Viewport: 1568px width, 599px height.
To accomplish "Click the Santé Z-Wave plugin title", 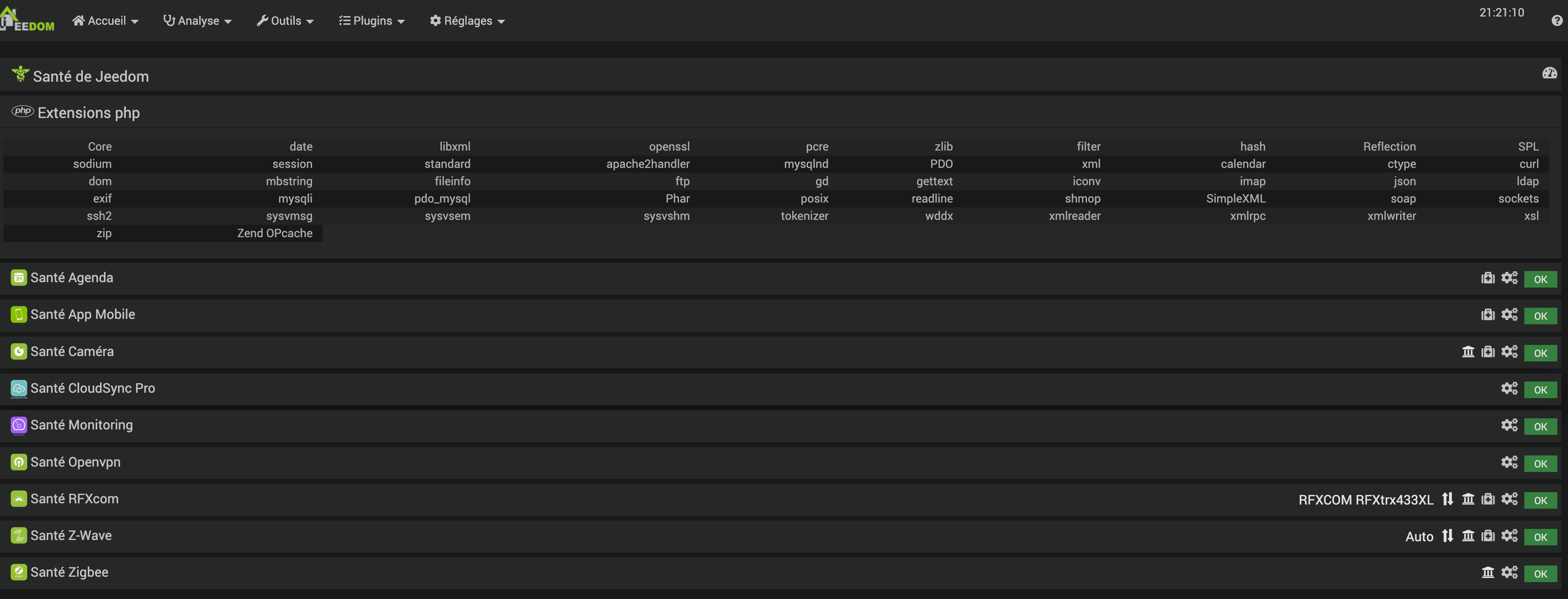I will click(70, 535).
